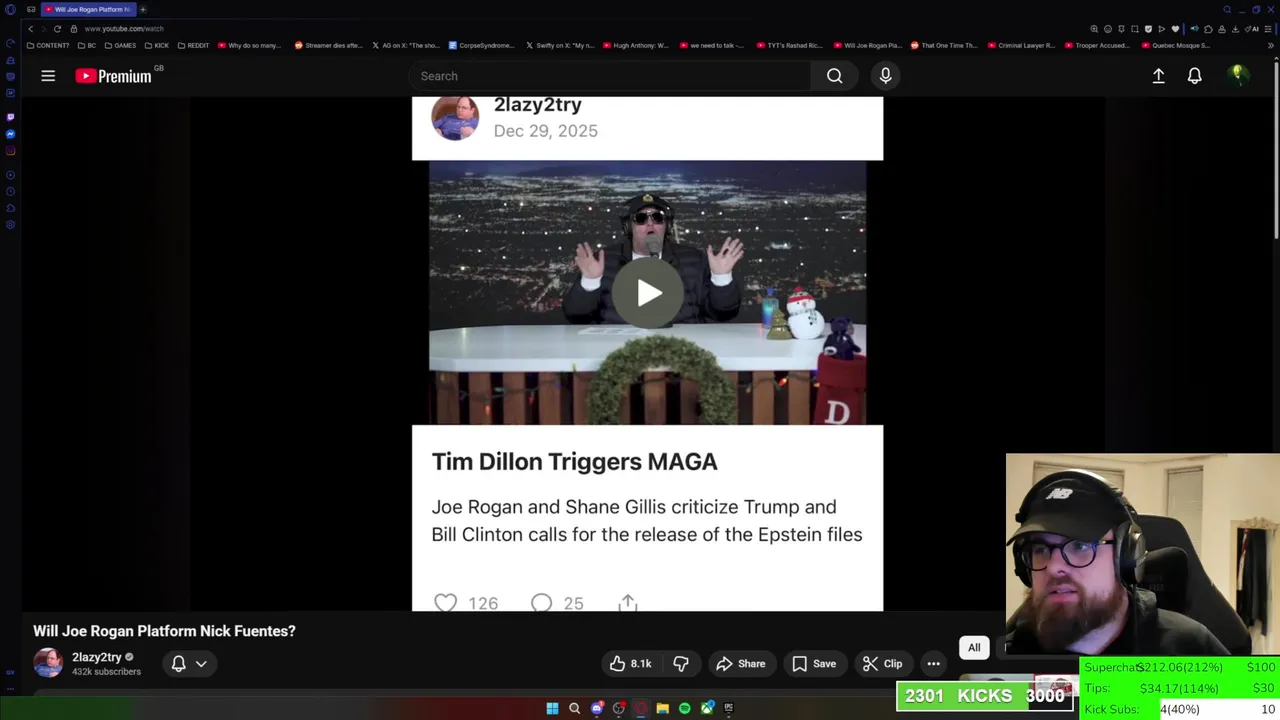The width and height of the screenshot is (1280, 720).
Task: Open the upload/create video icon
Action: click(1158, 76)
